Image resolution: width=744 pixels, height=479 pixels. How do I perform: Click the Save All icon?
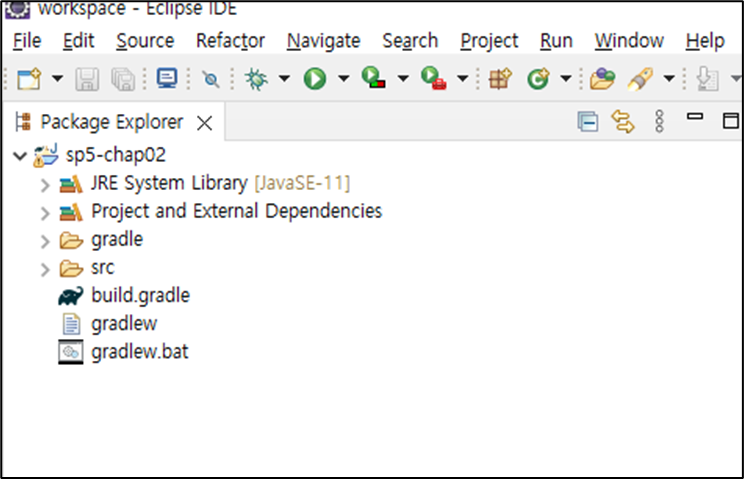[x=123, y=79]
